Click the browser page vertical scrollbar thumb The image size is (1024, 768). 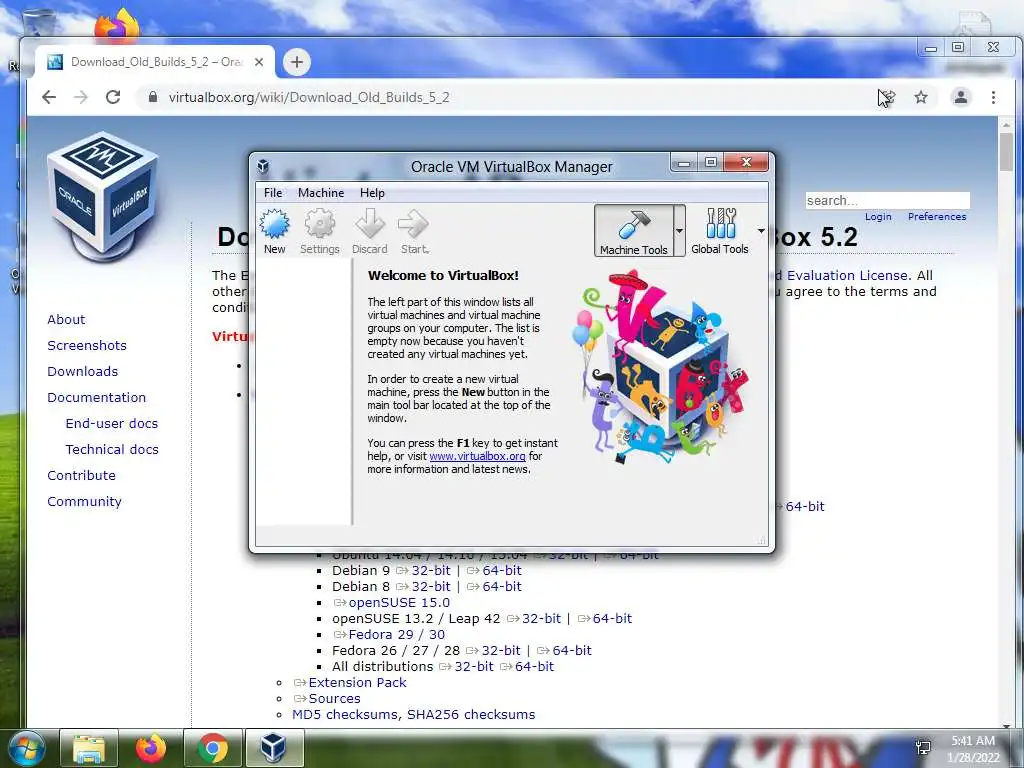pyautogui.click(x=1006, y=152)
